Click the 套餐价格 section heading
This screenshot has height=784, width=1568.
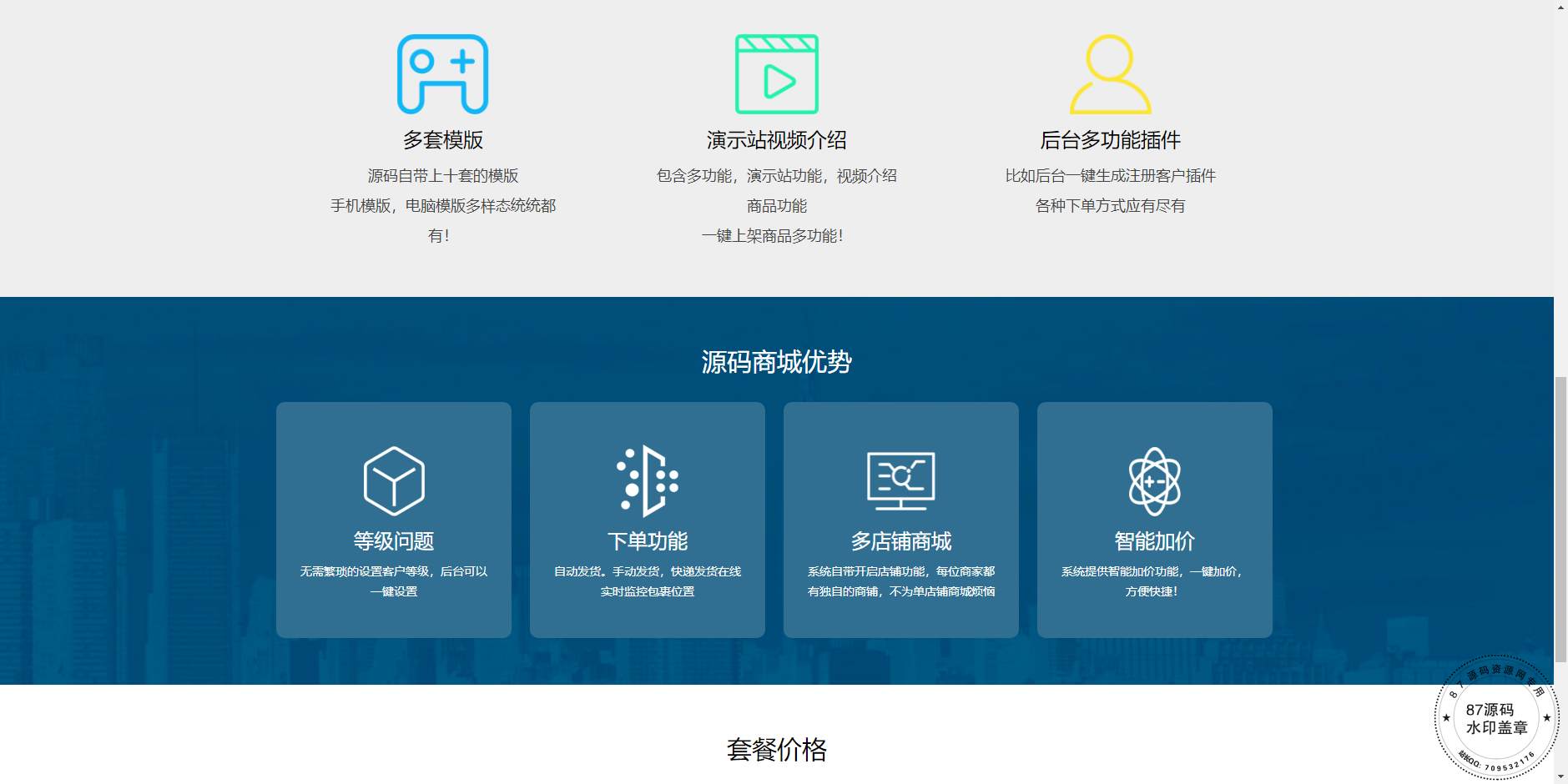coord(776,750)
